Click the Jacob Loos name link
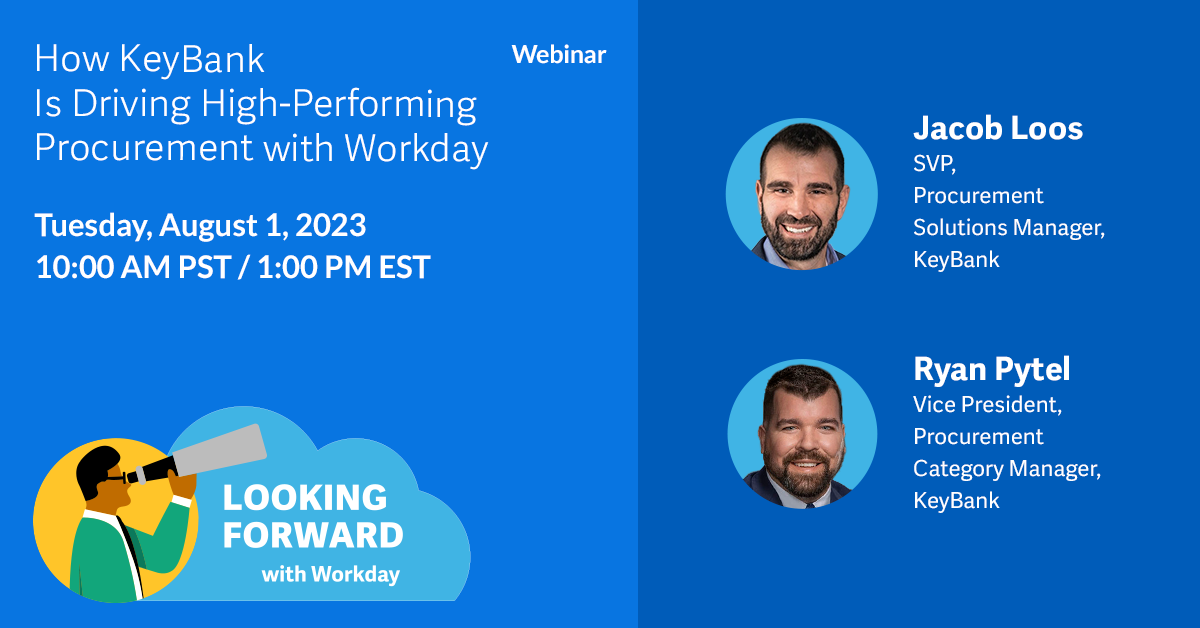The height and width of the screenshot is (628, 1200). pyautogui.click(x=998, y=128)
